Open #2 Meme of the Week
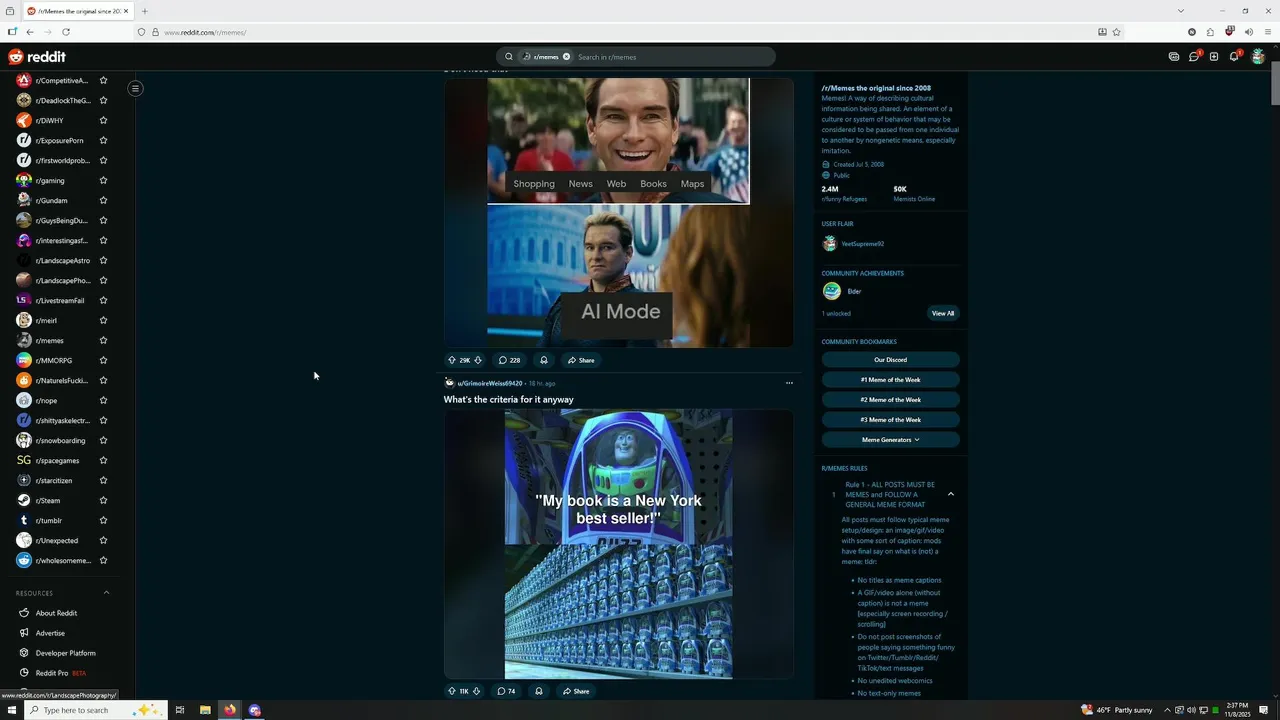 coord(890,400)
